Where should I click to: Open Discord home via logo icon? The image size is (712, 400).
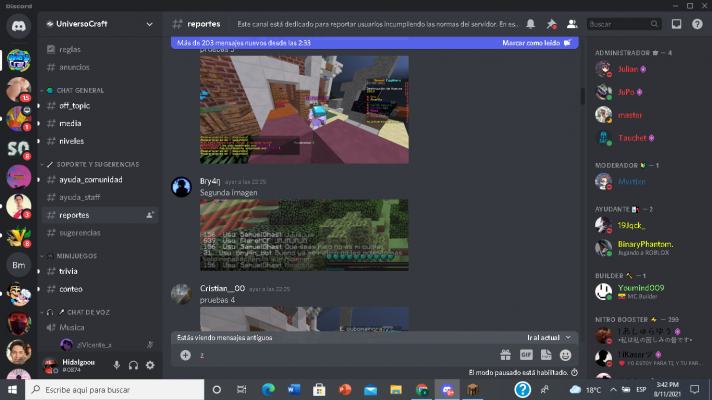tap(19, 26)
